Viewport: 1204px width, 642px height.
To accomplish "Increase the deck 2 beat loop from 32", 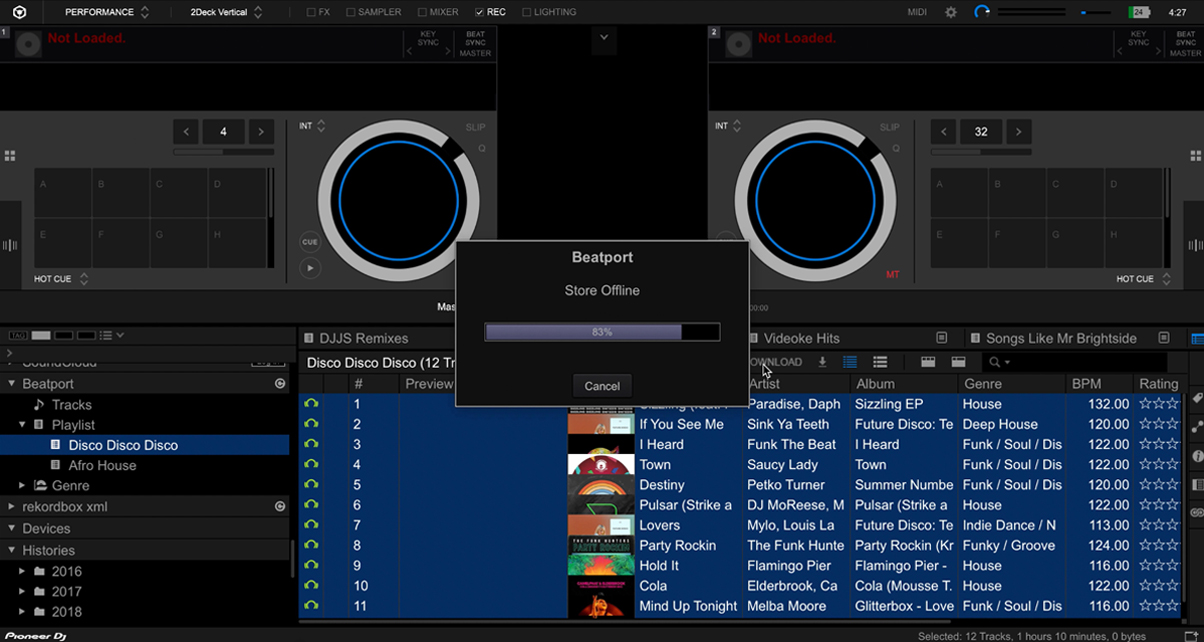I will click(1018, 131).
